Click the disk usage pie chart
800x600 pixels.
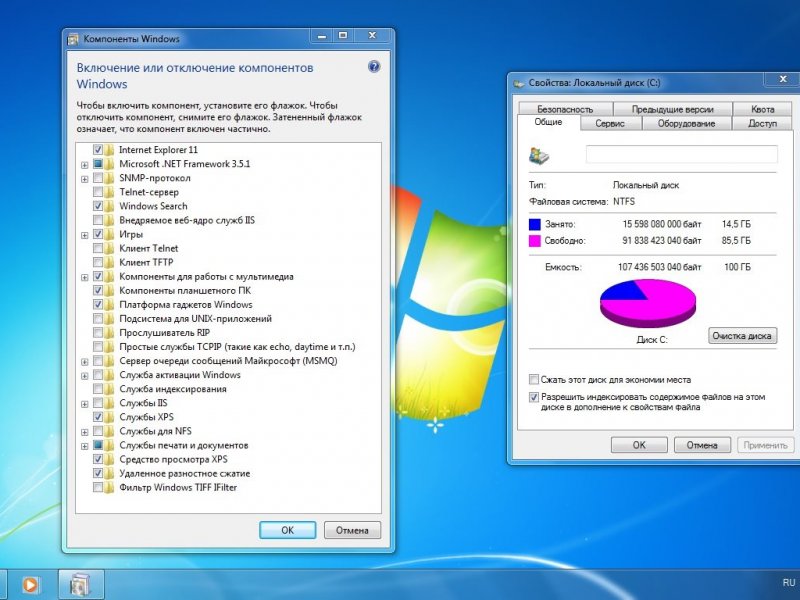coord(648,303)
